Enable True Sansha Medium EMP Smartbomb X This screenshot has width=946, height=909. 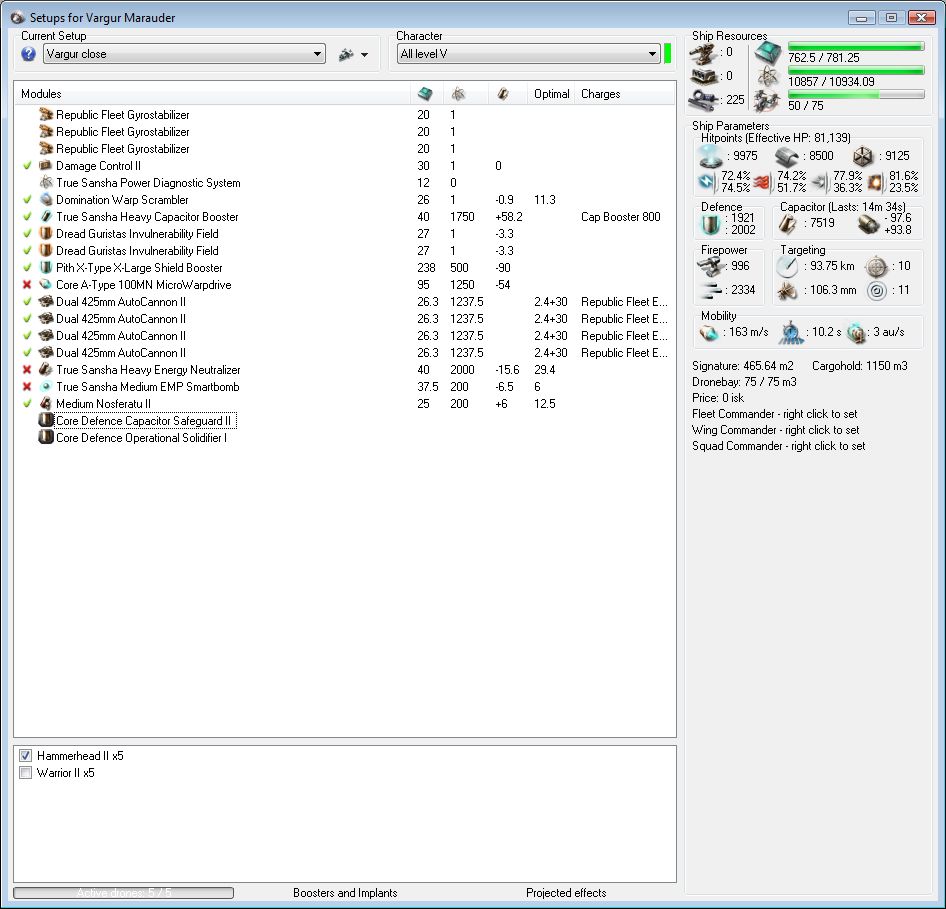click(x=27, y=387)
